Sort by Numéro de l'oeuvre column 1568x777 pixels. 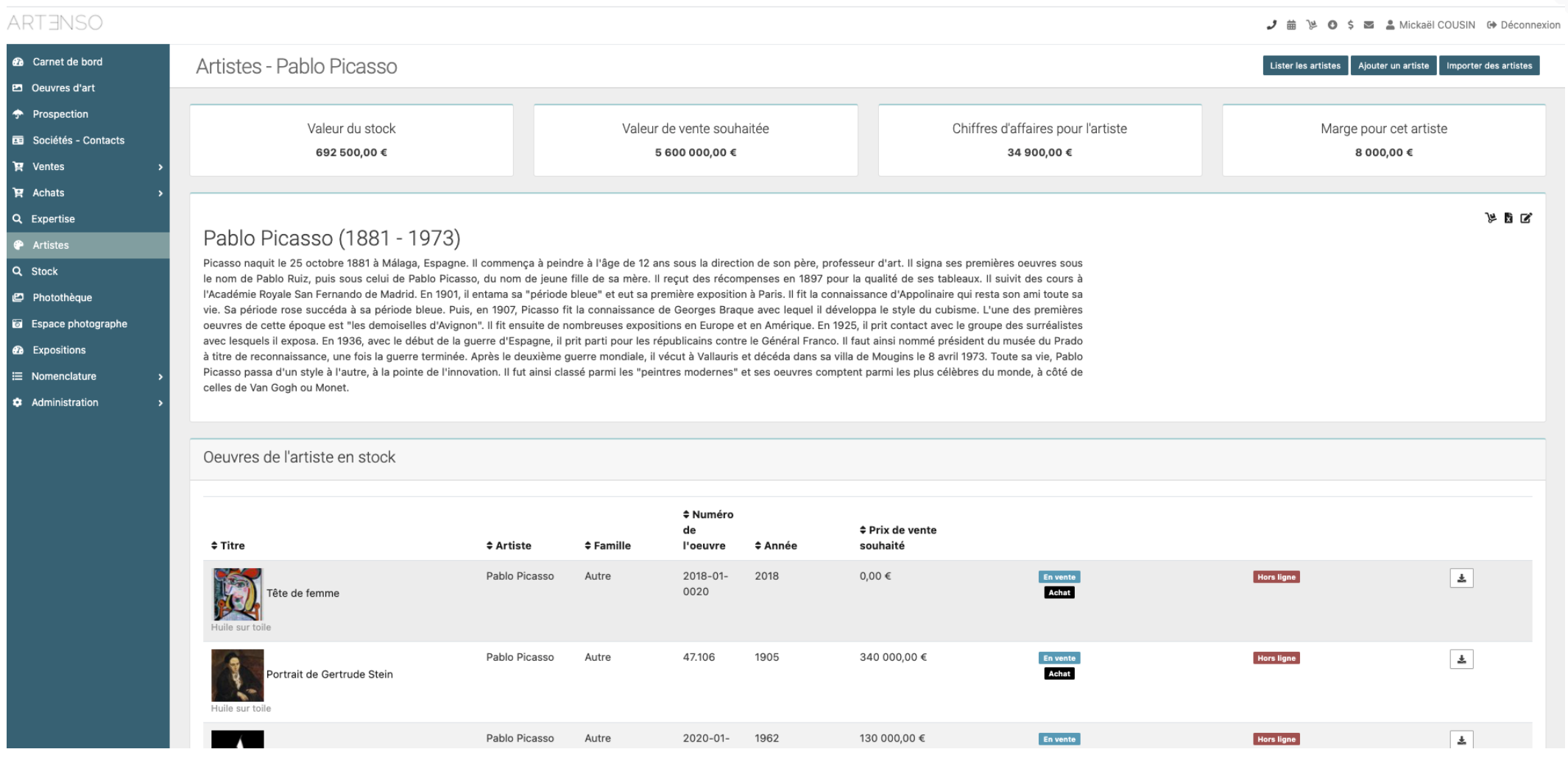coord(708,530)
